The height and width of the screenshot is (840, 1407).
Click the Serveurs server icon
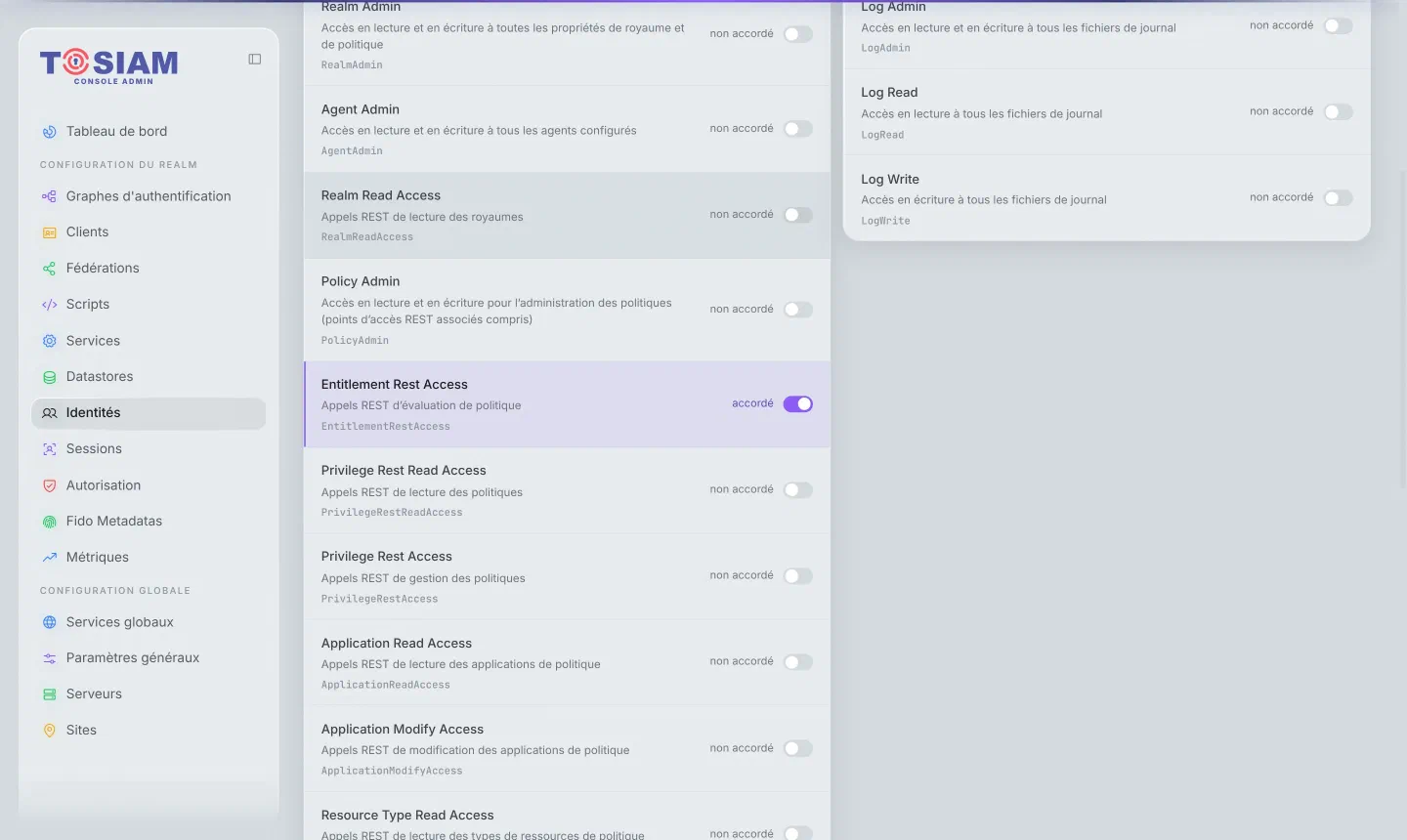(50, 694)
